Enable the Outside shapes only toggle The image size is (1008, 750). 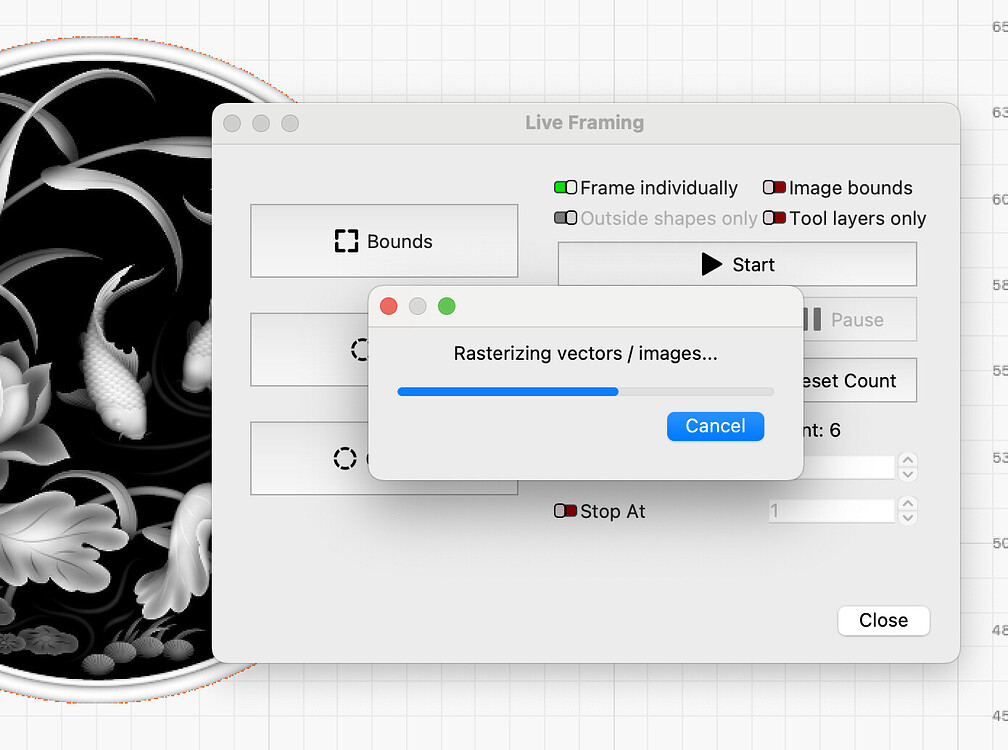point(566,218)
